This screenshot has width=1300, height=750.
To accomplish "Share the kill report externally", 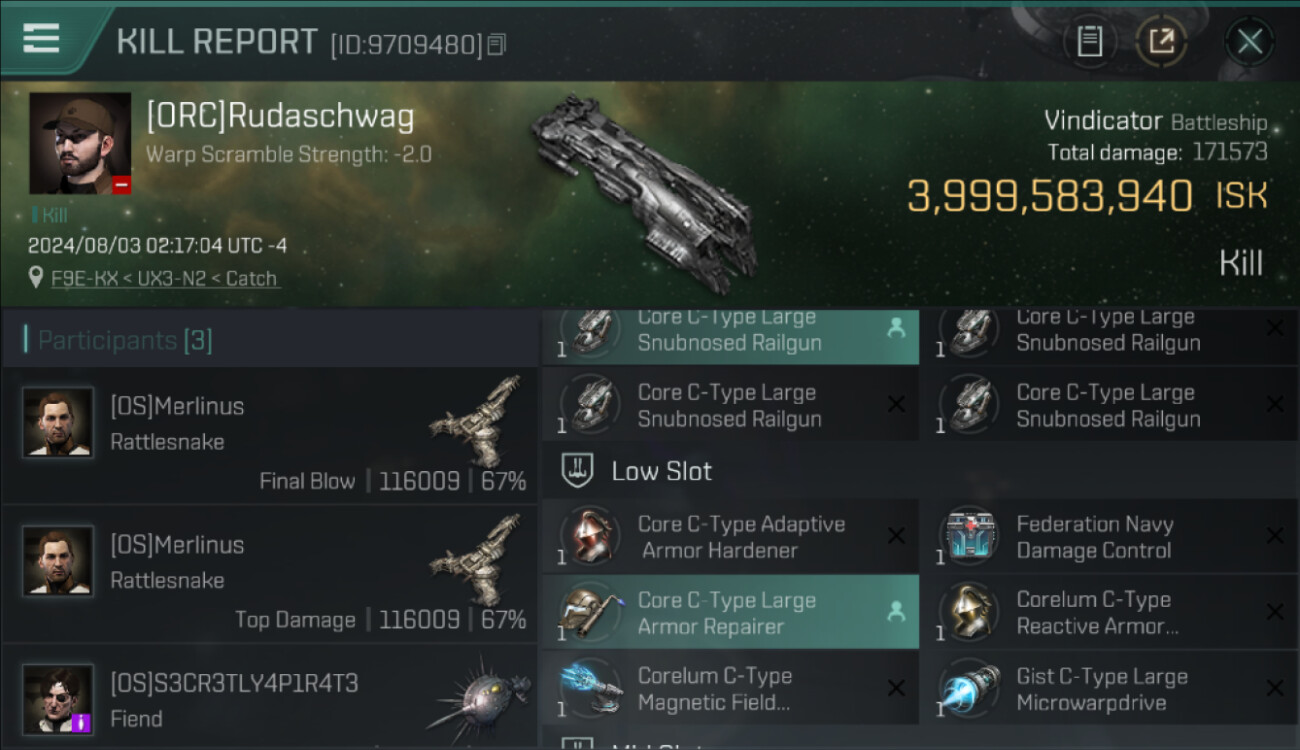I will 1161,42.
